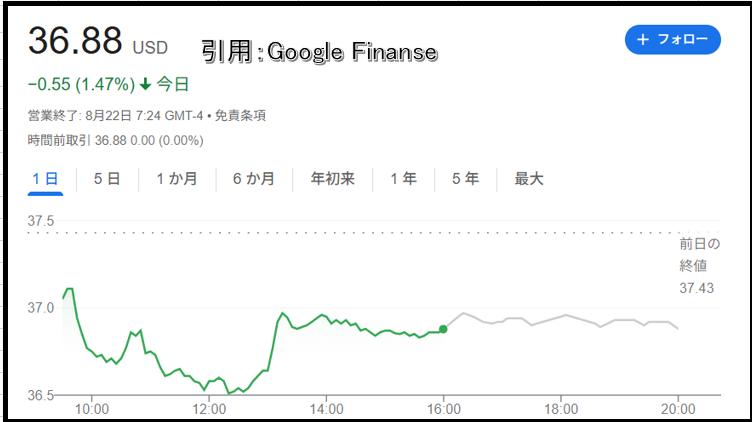Switch to the 5日 tab

pos(107,179)
